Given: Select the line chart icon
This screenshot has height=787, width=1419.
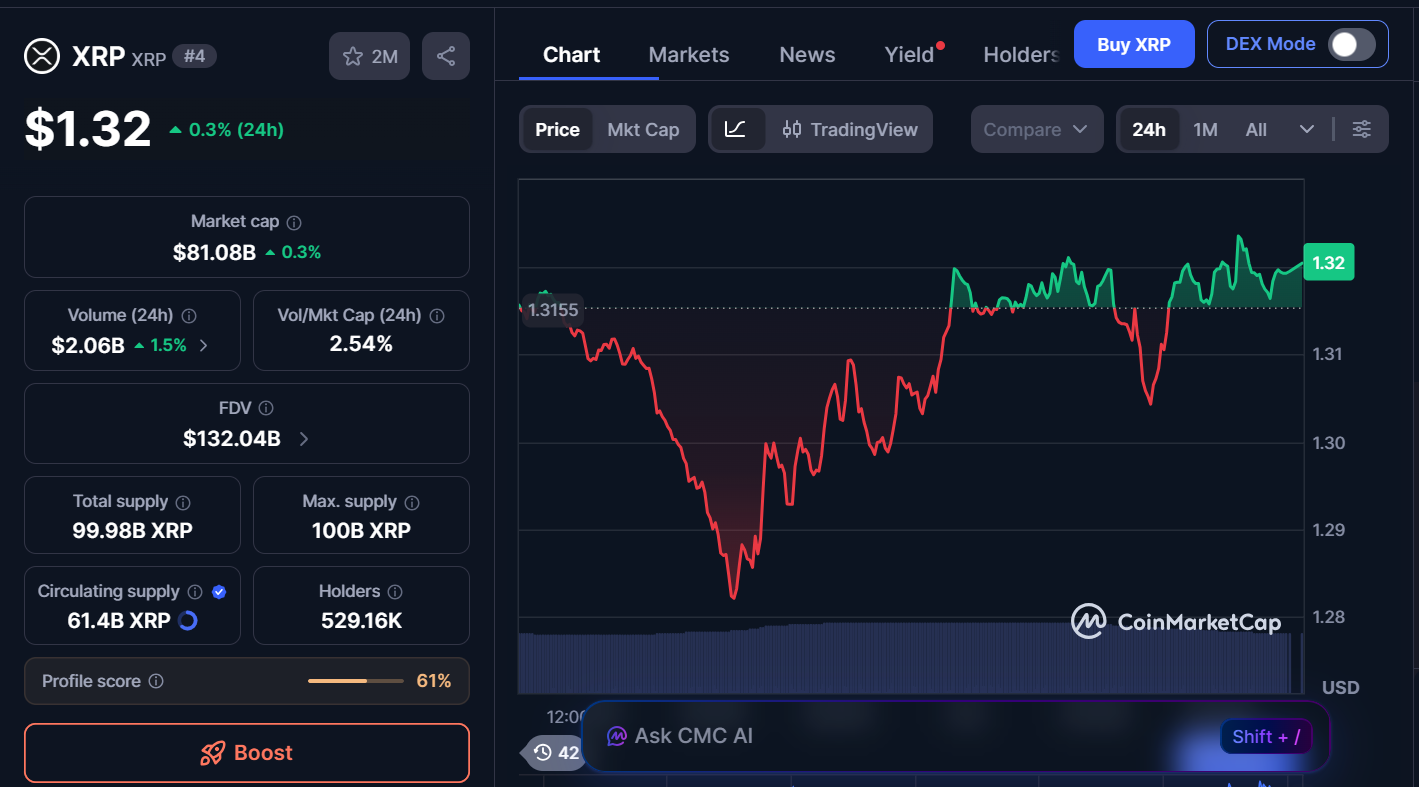Looking at the screenshot, I should pos(736,129).
